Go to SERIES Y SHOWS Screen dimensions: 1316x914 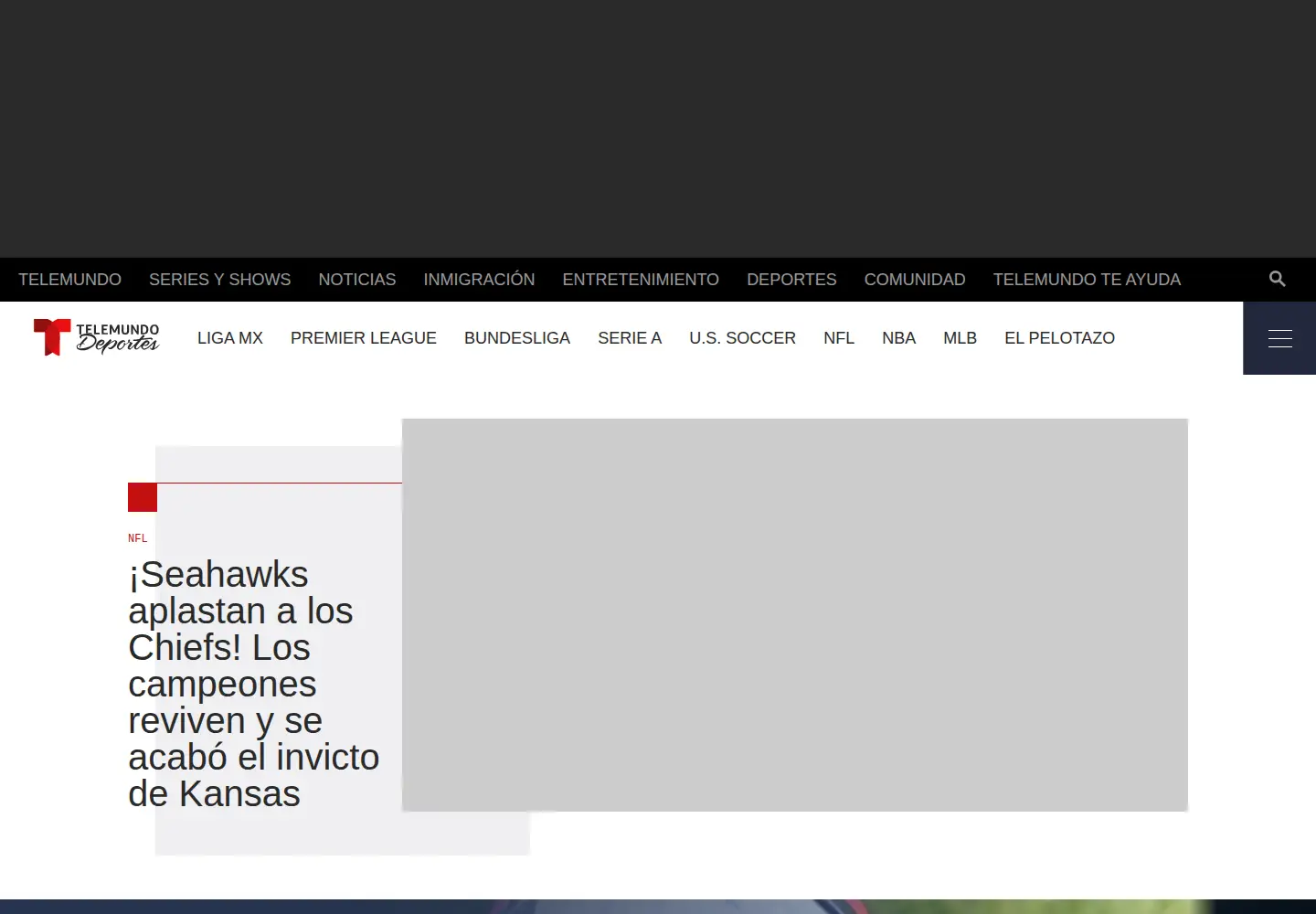pyautogui.click(x=219, y=280)
